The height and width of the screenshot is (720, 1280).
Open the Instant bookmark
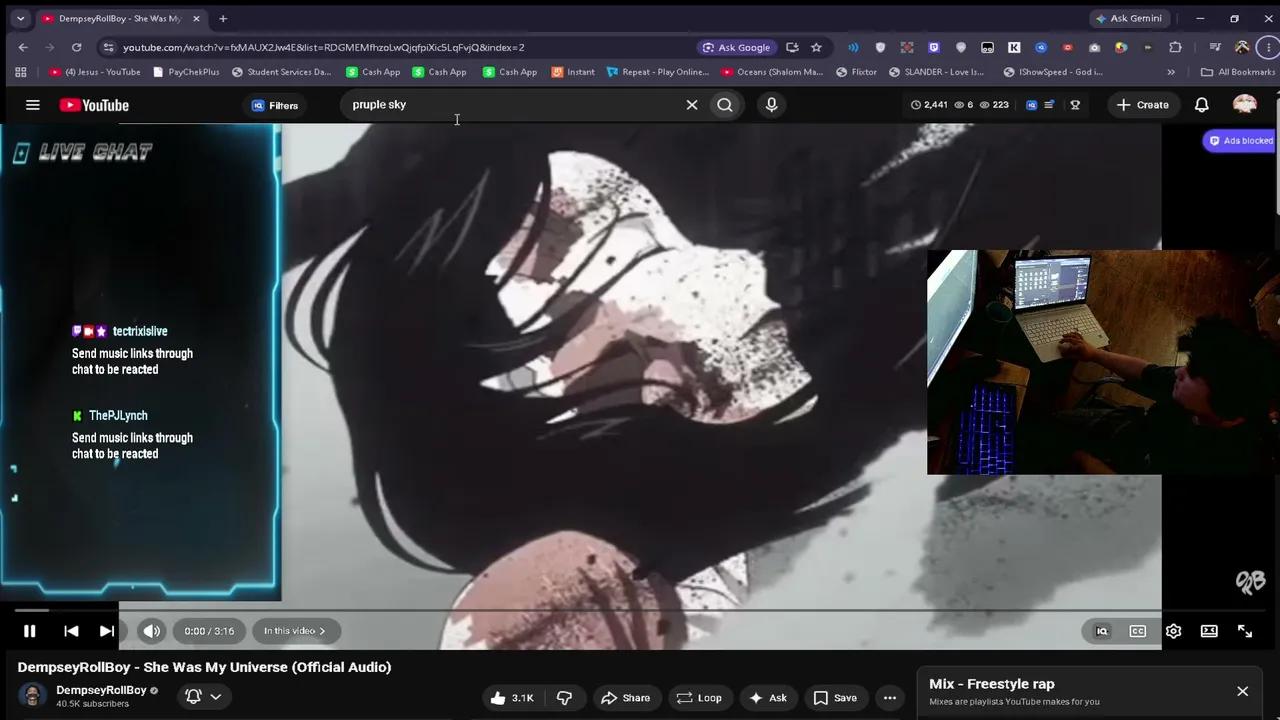click(x=573, y=72)
